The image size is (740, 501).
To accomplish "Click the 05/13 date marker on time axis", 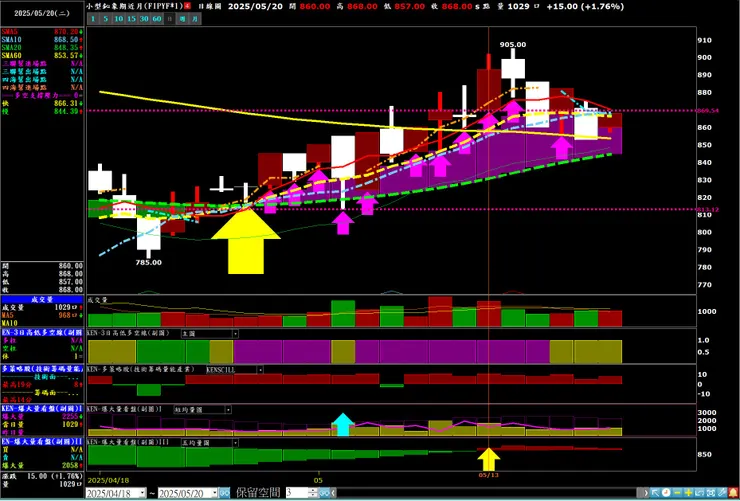I will click(x=488, y=475).
